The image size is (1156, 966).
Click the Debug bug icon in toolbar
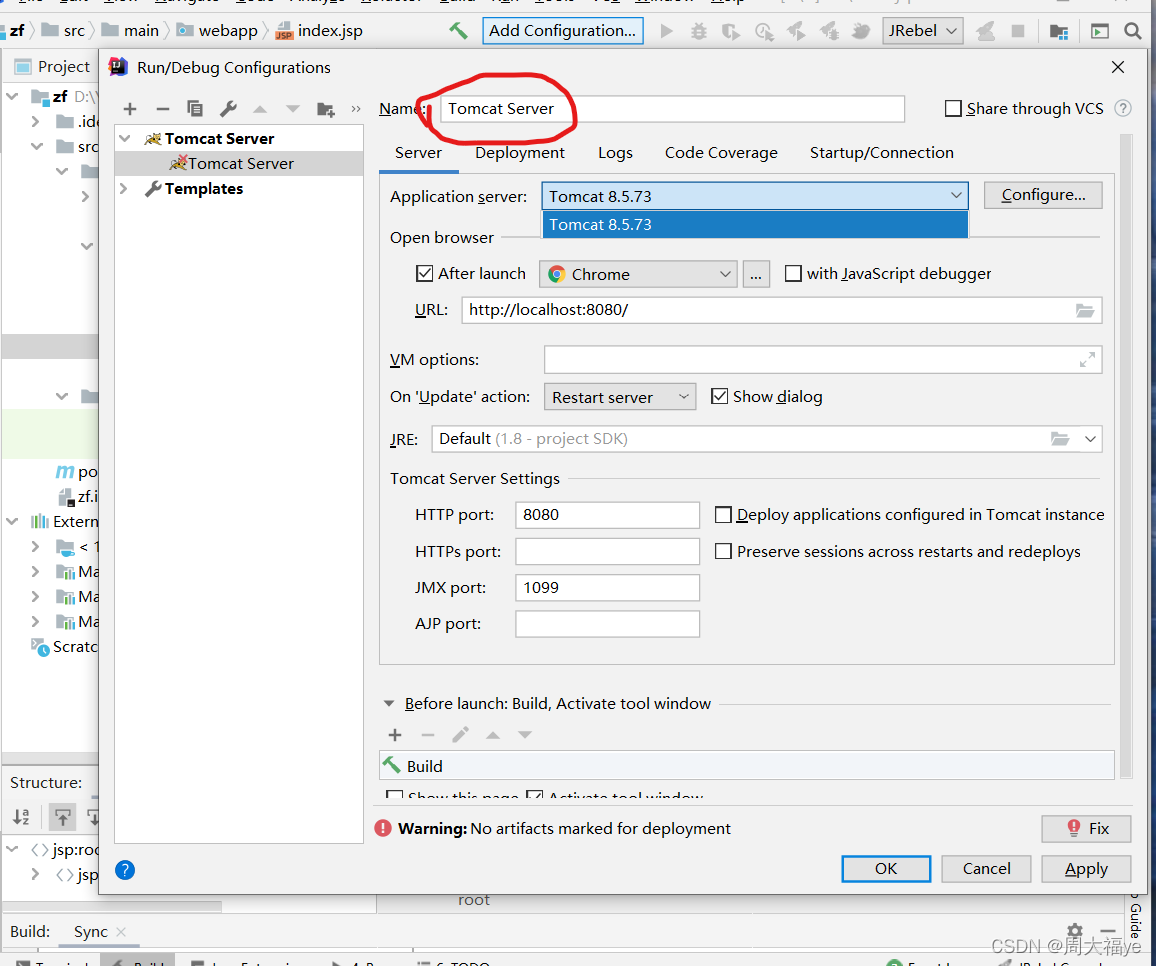click(x=698, y=31)
